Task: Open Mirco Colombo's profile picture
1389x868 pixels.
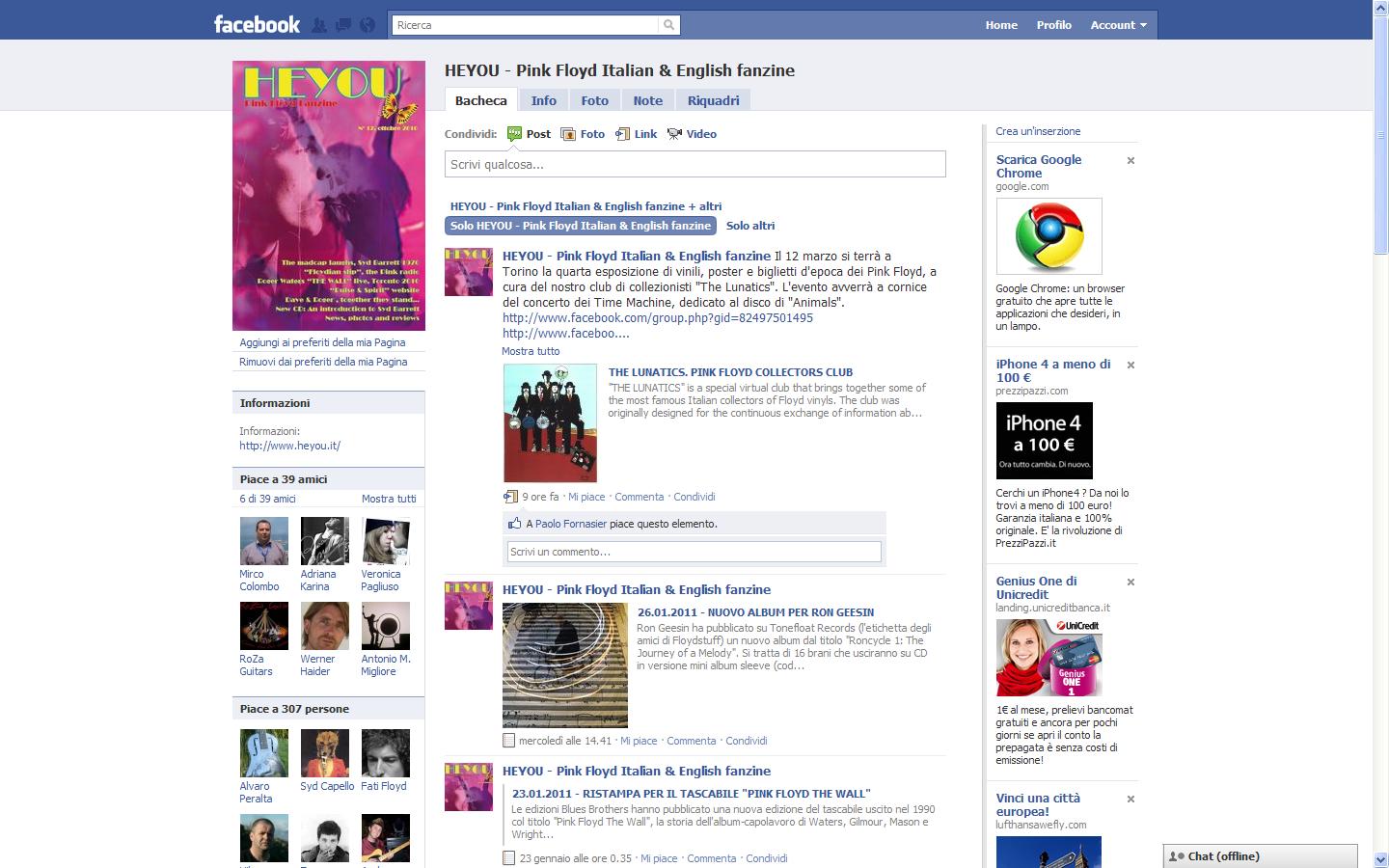Action: click(264, 541)
